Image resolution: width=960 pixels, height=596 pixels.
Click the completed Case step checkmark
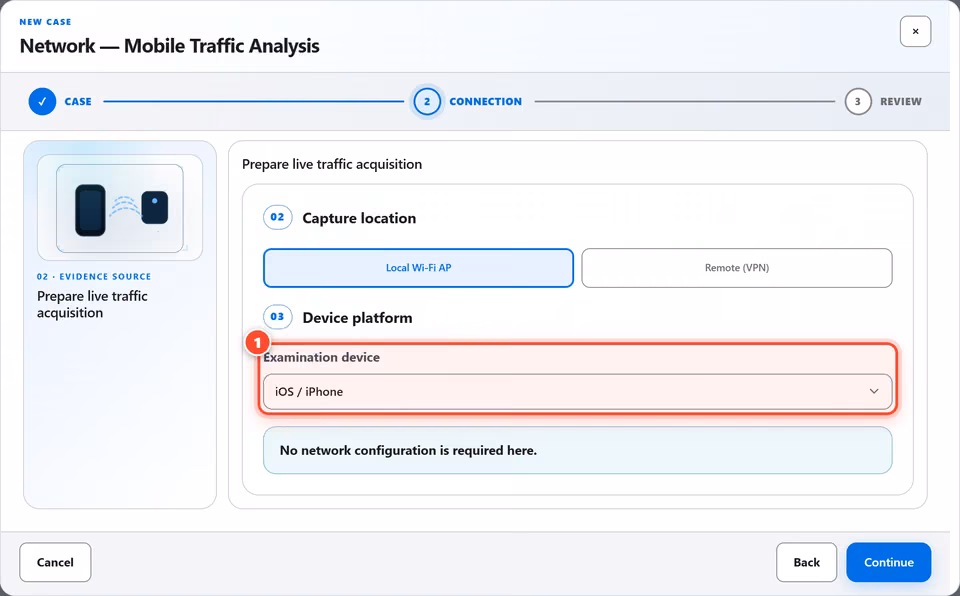(x=42, y=102)
